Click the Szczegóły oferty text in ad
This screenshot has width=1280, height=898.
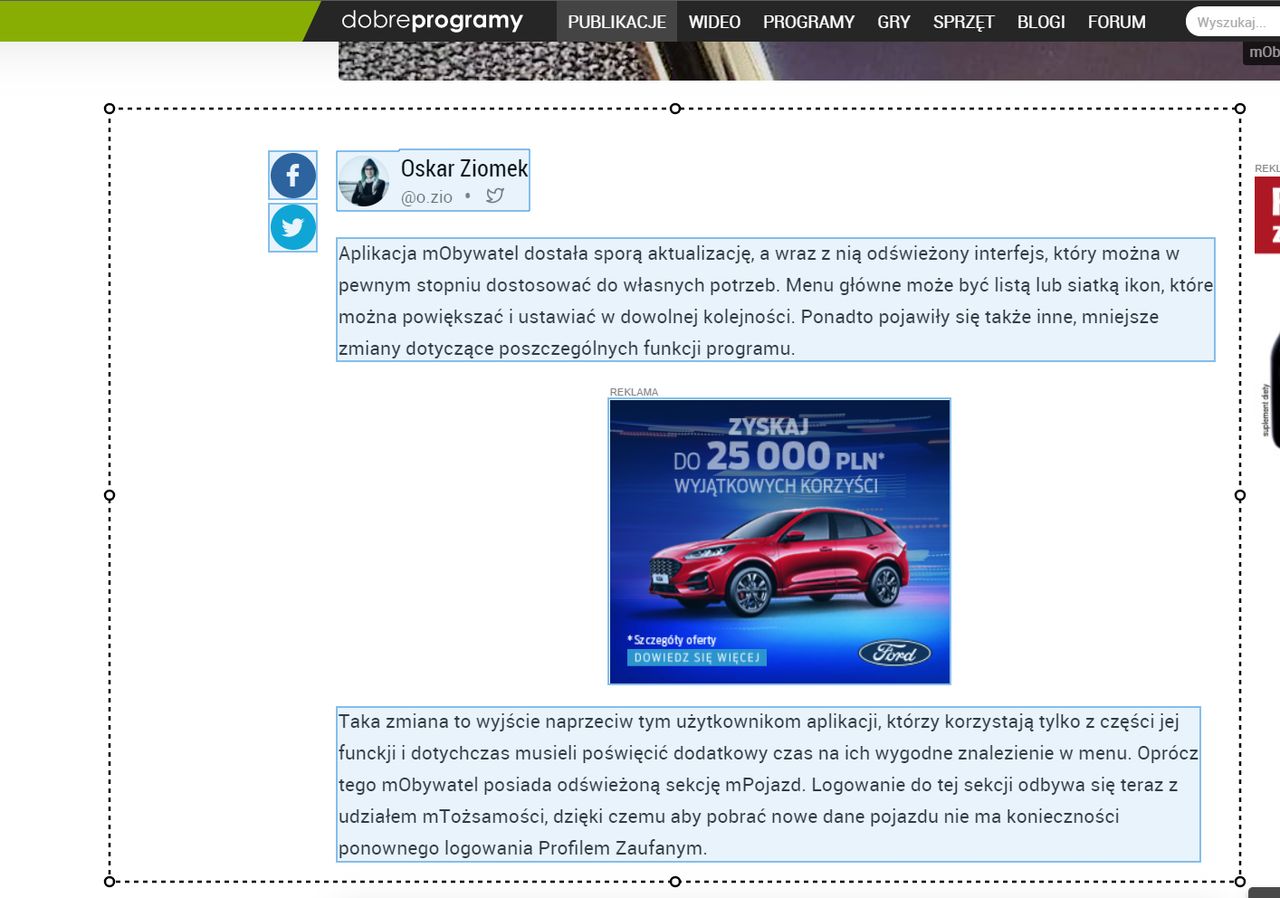click(x=673, y=639)
